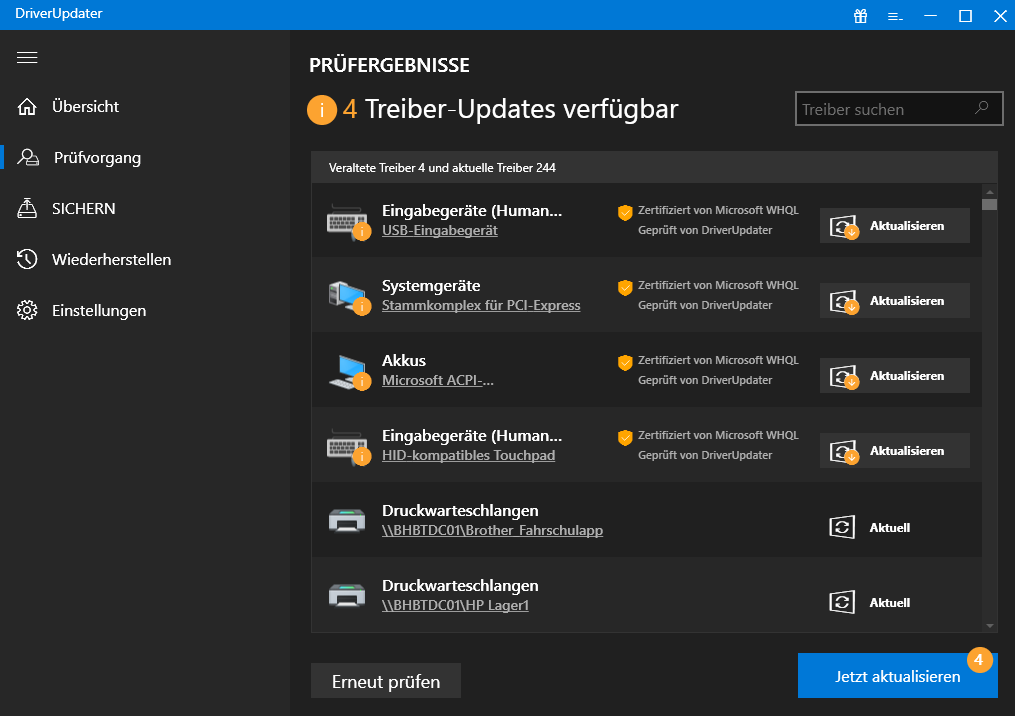Click the magnifier icon in search box
The image size is (1015, 716).
(x=982, y=108)
